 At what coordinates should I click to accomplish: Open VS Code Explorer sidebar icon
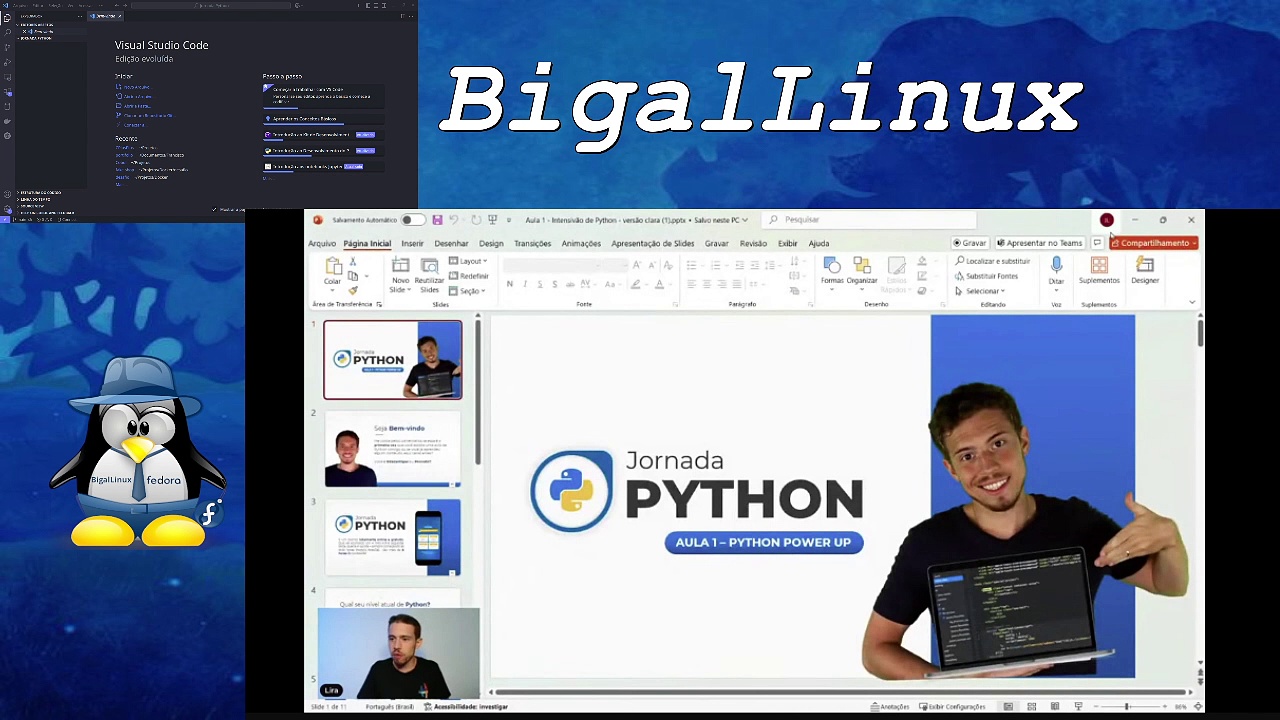point(7,19)
